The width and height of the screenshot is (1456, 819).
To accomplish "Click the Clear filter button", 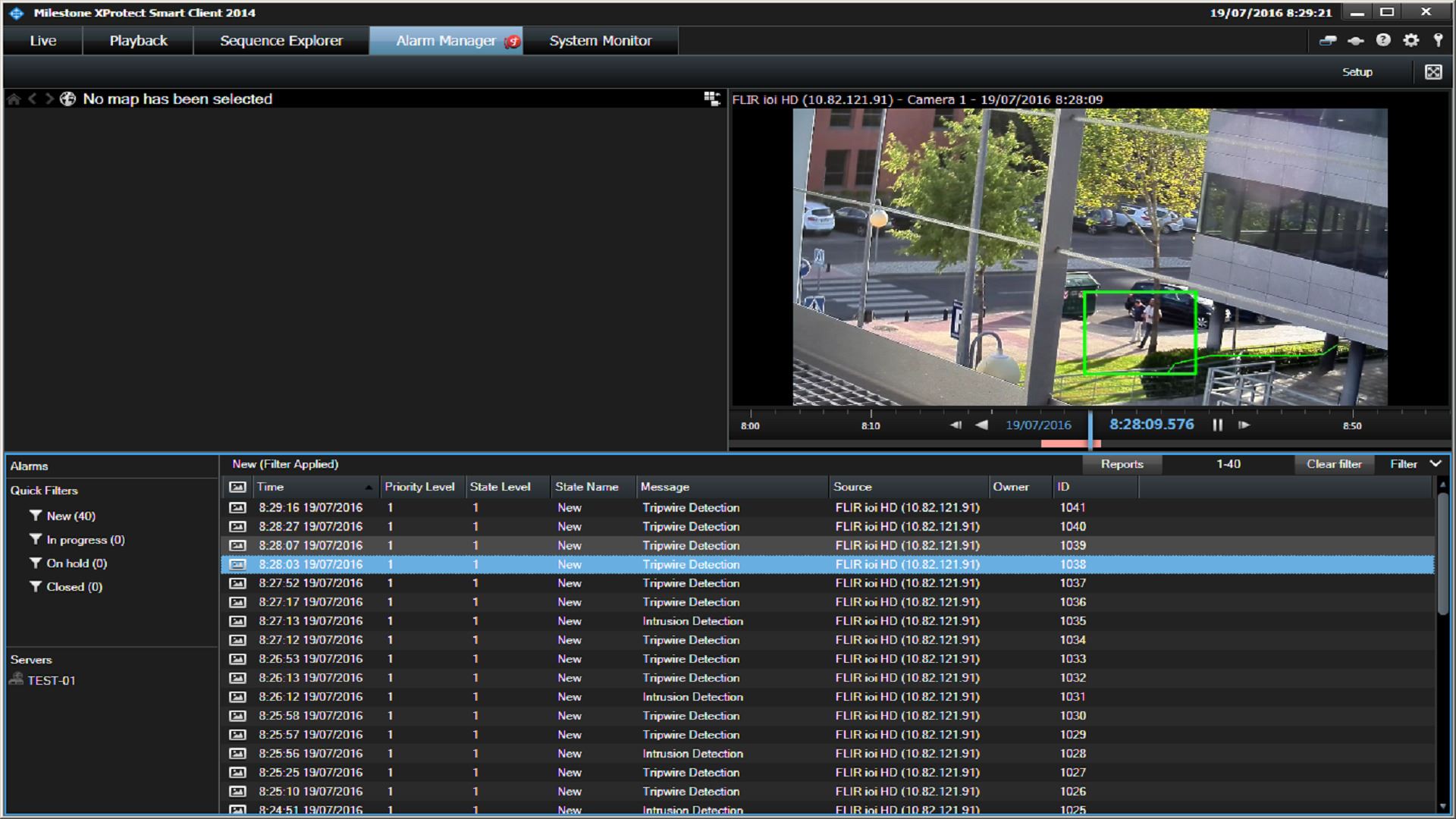I will 1334,464.
